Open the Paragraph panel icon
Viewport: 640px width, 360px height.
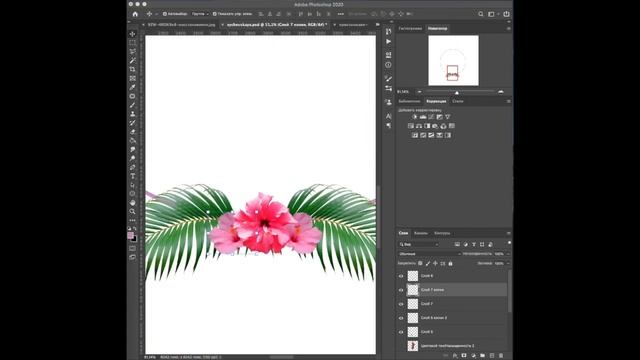[389, 126]
